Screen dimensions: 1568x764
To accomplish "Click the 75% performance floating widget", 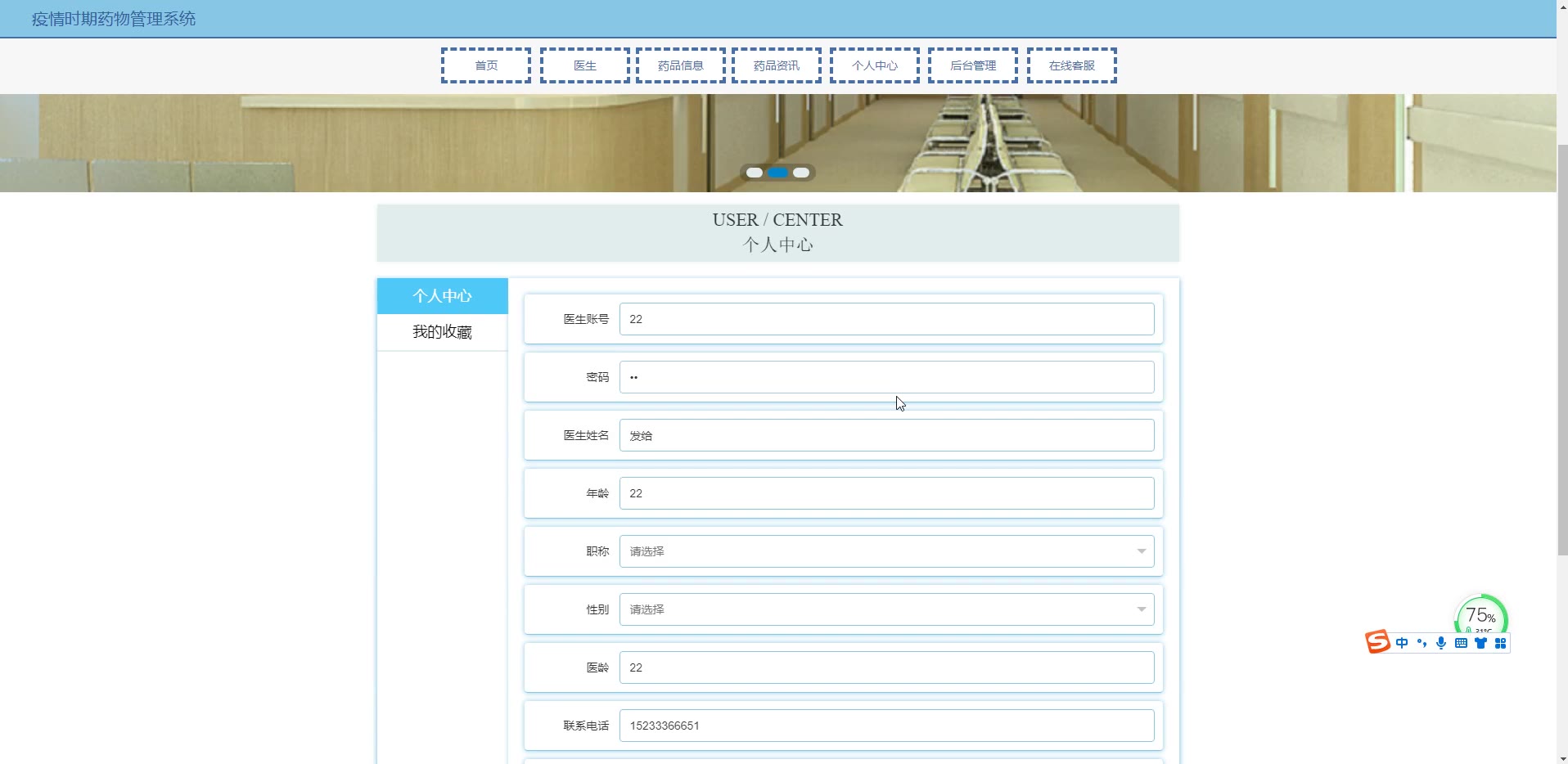I will tap(1481, 615).
